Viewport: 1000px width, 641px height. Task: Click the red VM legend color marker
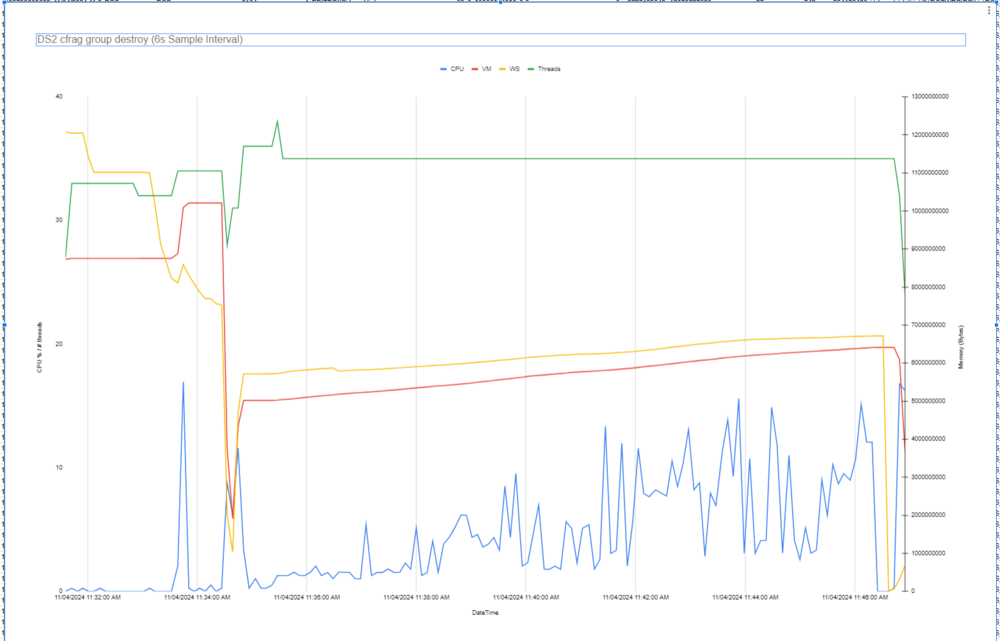[474, 69]
